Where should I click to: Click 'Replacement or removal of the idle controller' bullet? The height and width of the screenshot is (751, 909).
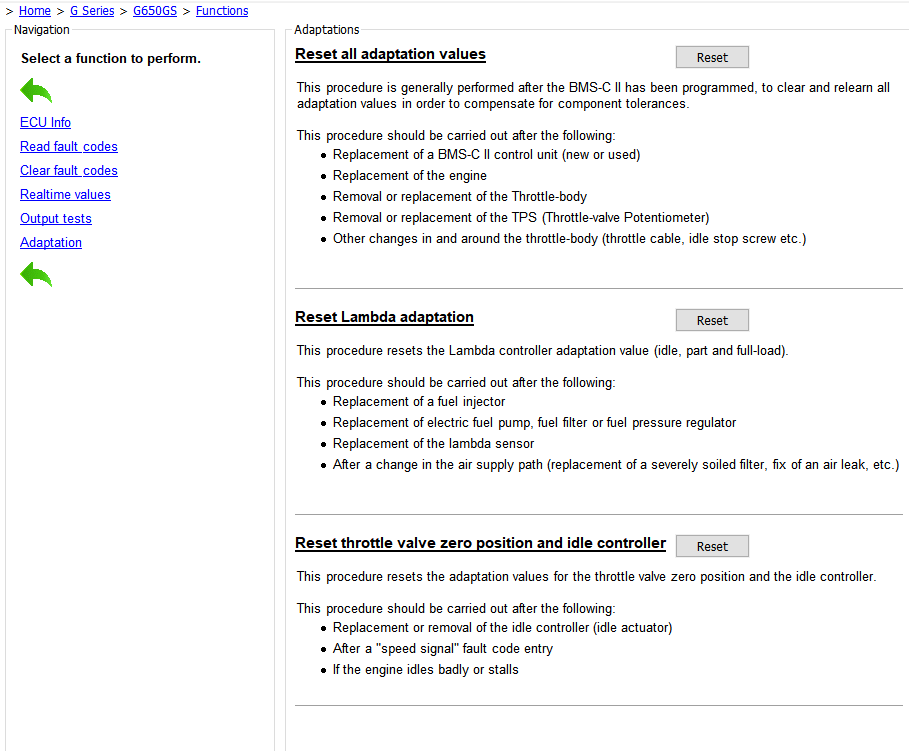click(503, 628)
